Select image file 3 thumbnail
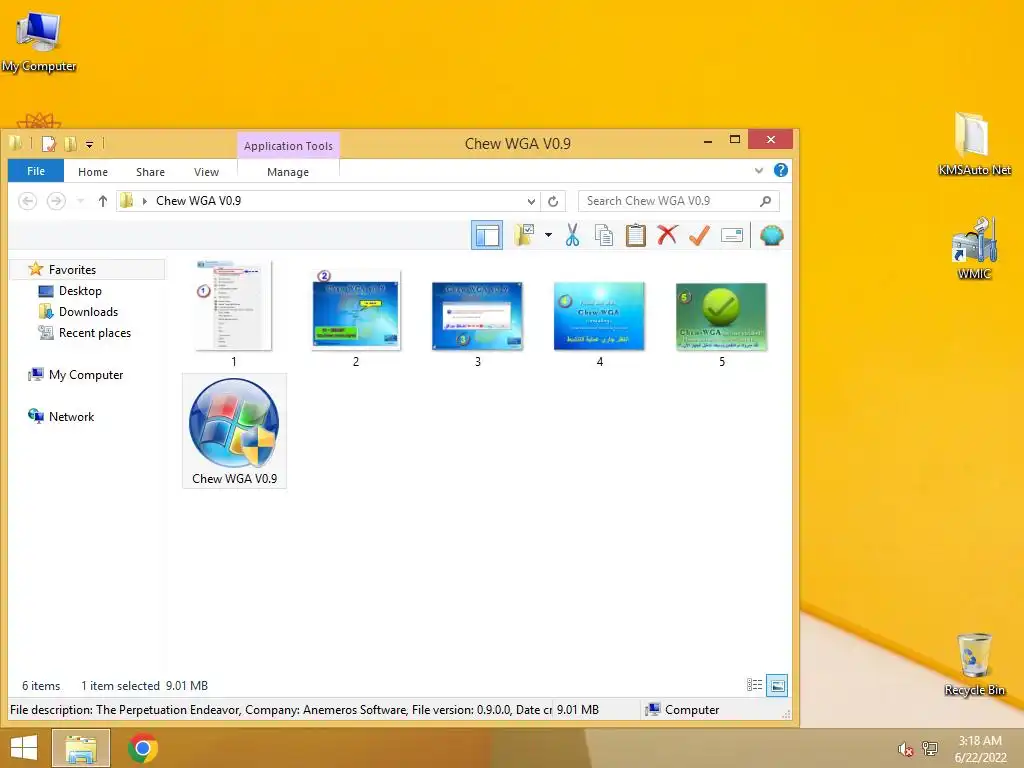Image resolution: width=1024 pixels, height=768 pixels. [x=477, y=317]
